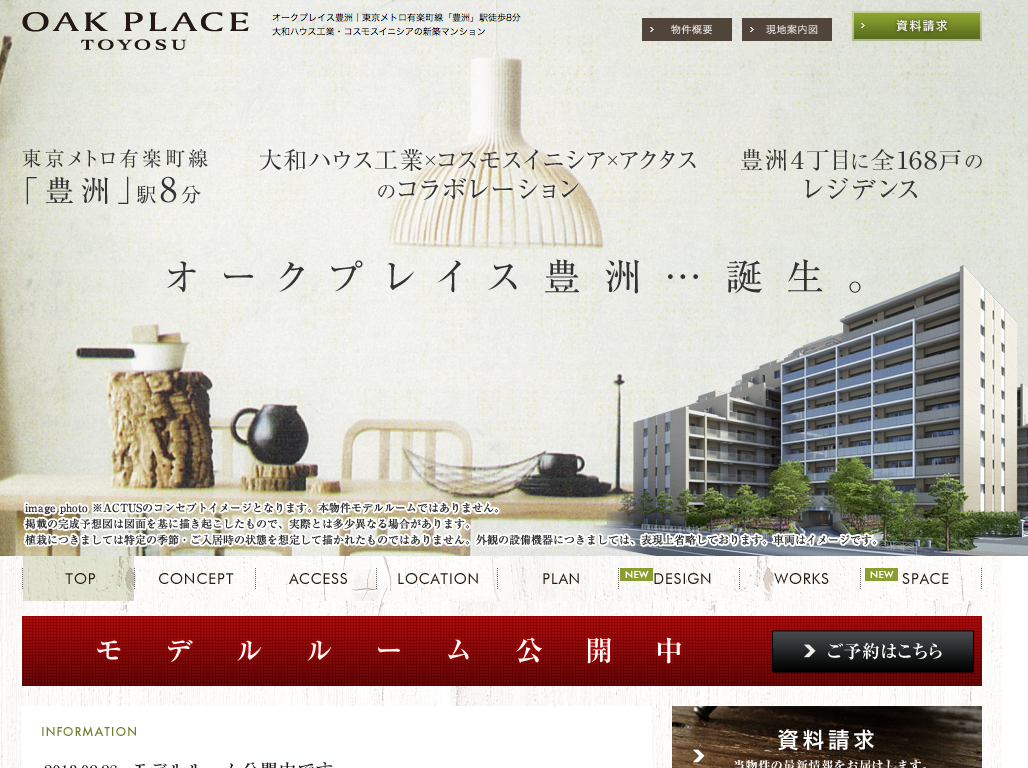Click the オークプレイス豊洲…誕生 headline
Viewport: 1028px width, 768px height.
[515, 277]
